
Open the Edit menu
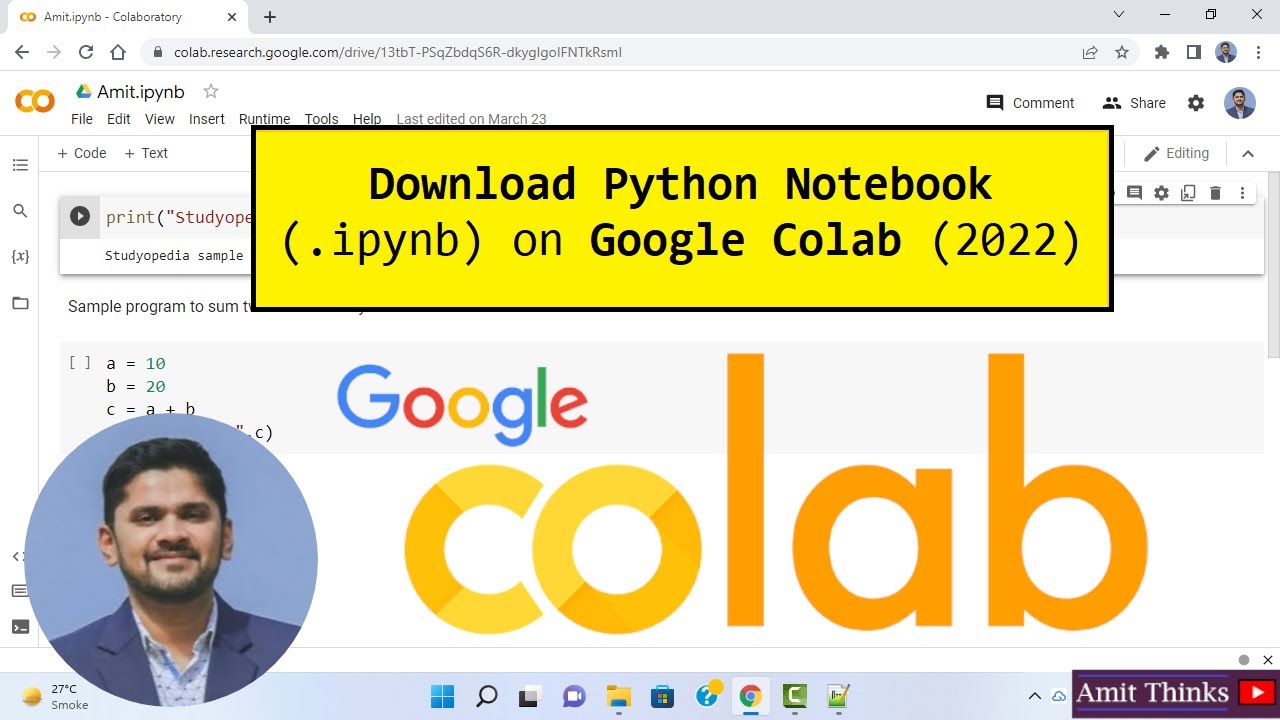(x=119, y=119)
